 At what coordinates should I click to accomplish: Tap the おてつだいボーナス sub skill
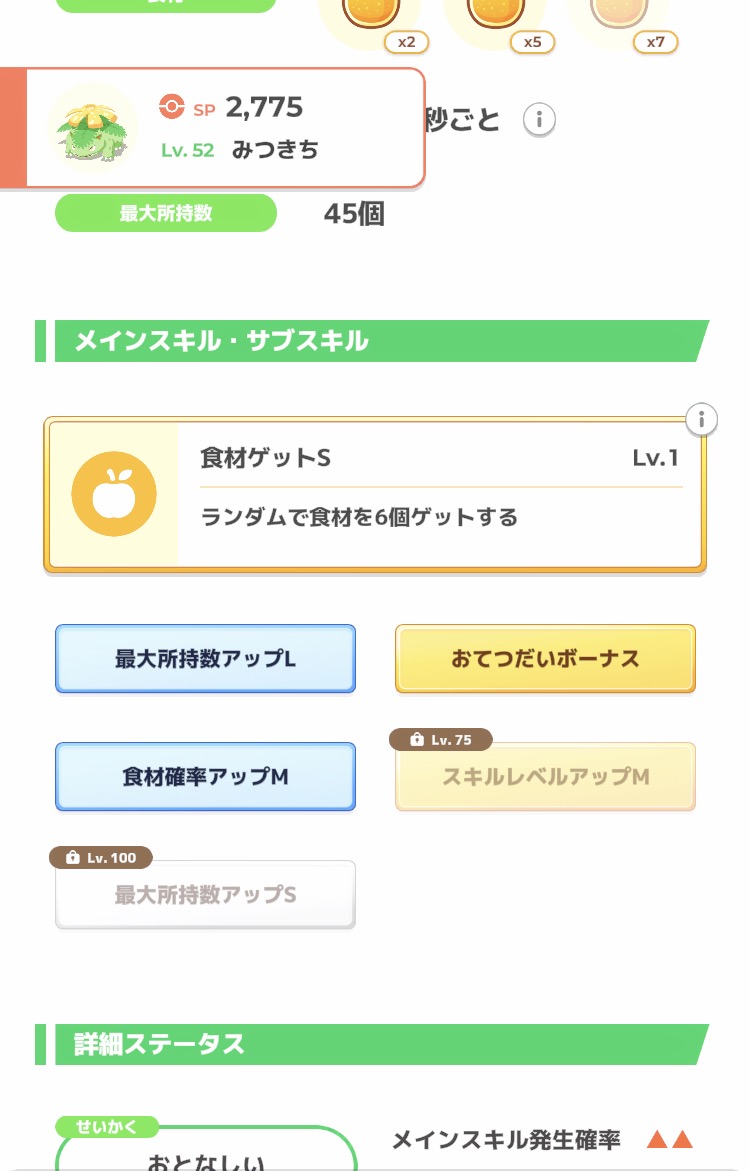tap(545, 659)
